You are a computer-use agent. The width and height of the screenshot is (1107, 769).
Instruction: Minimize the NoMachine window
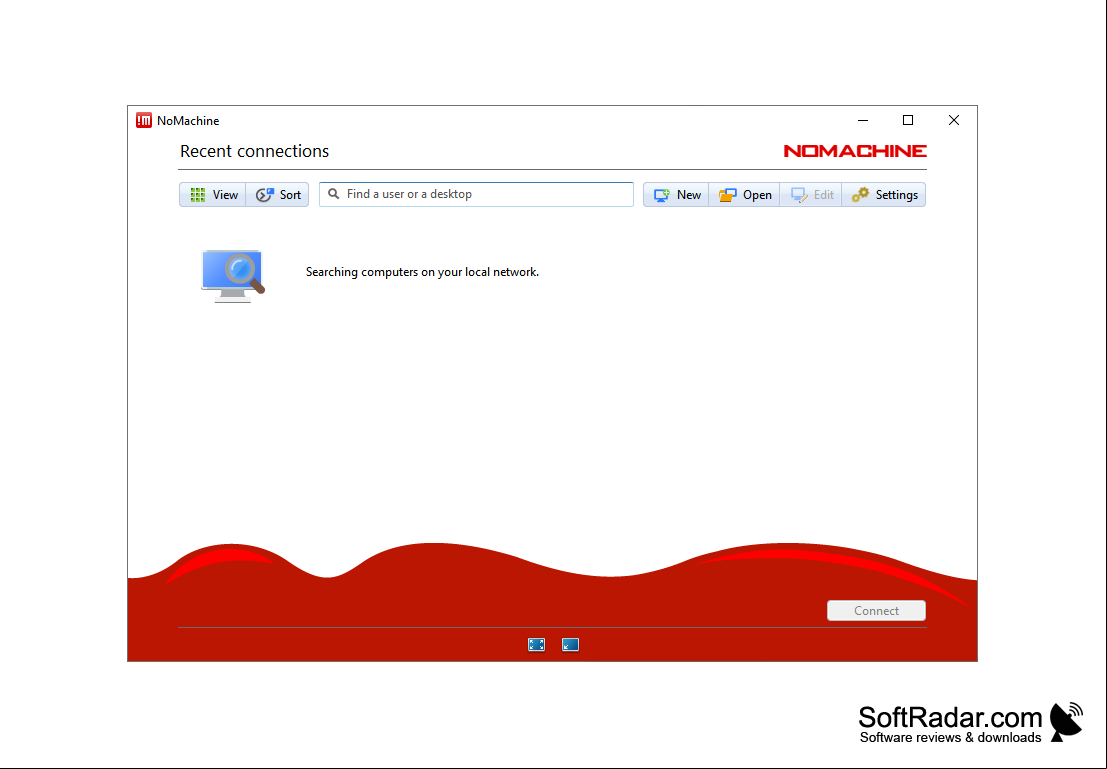click(863, 121)
